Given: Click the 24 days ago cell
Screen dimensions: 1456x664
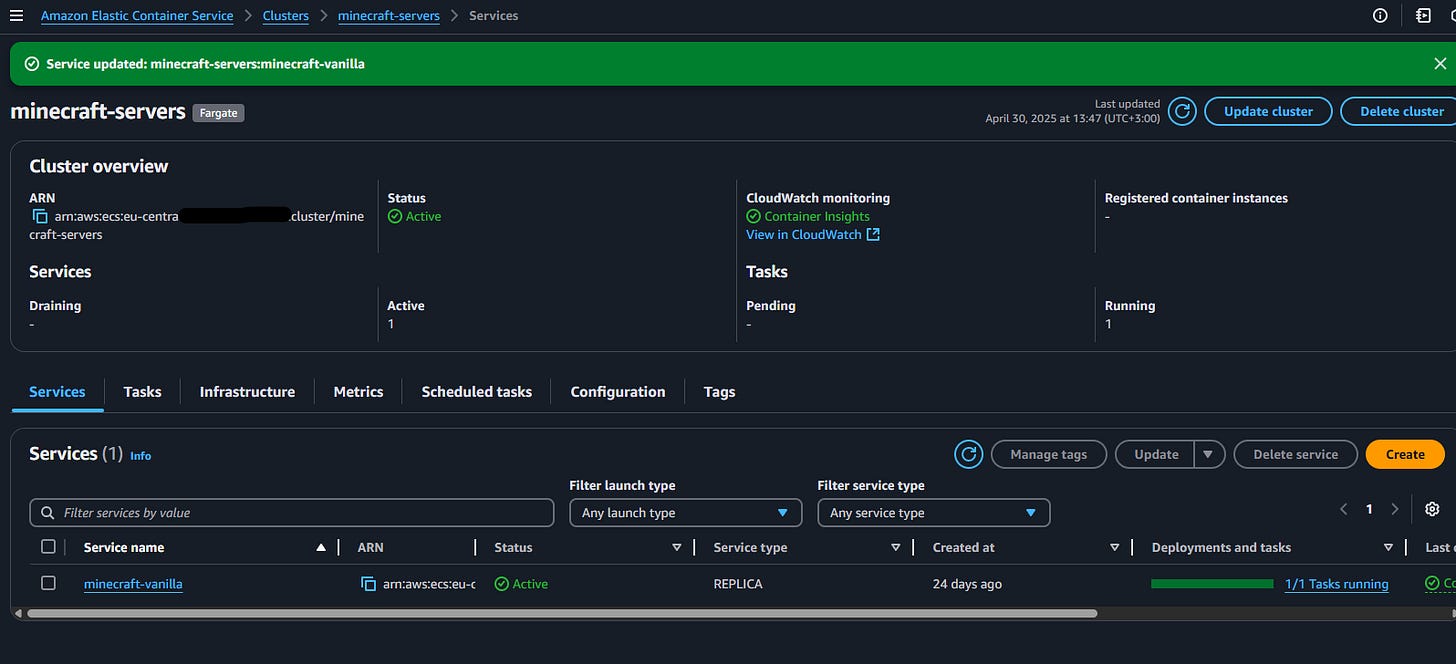Looking at the screenshot, I should [967, 584].
